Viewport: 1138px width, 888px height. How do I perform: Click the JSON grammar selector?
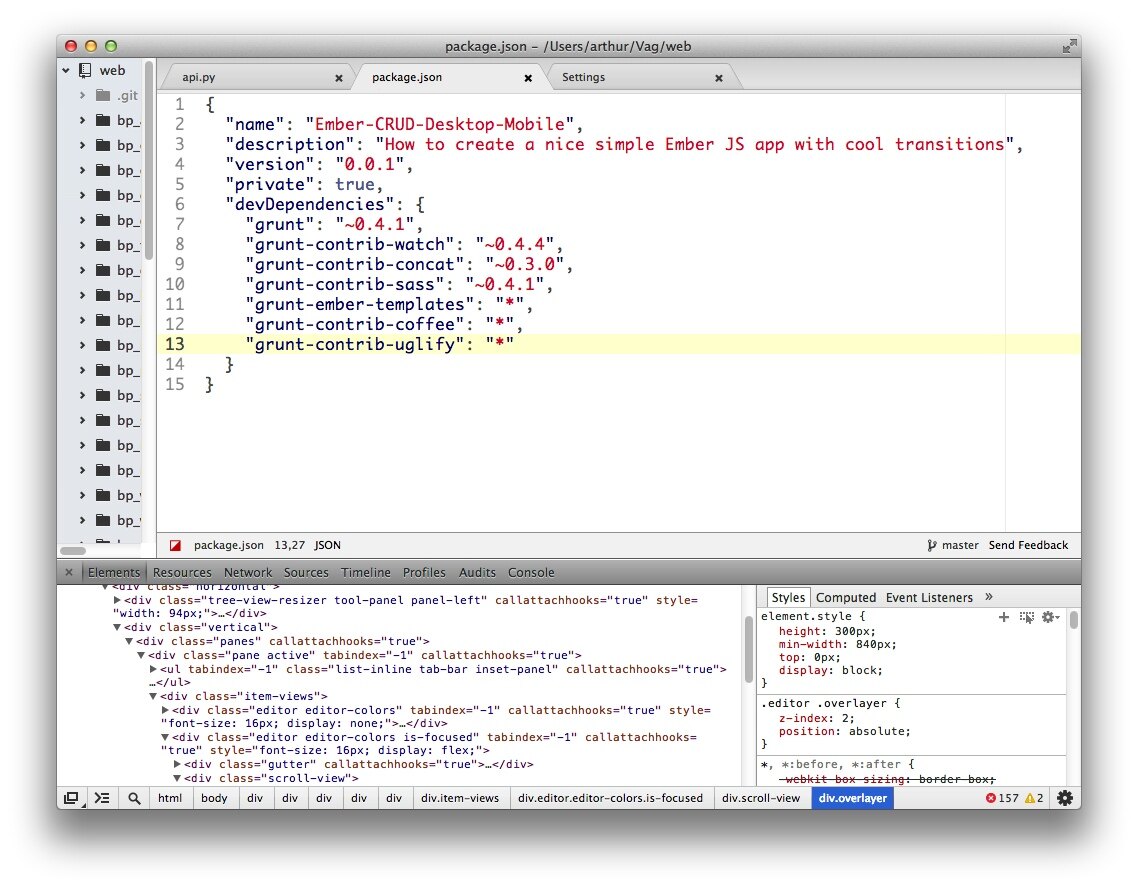point(327,546)
